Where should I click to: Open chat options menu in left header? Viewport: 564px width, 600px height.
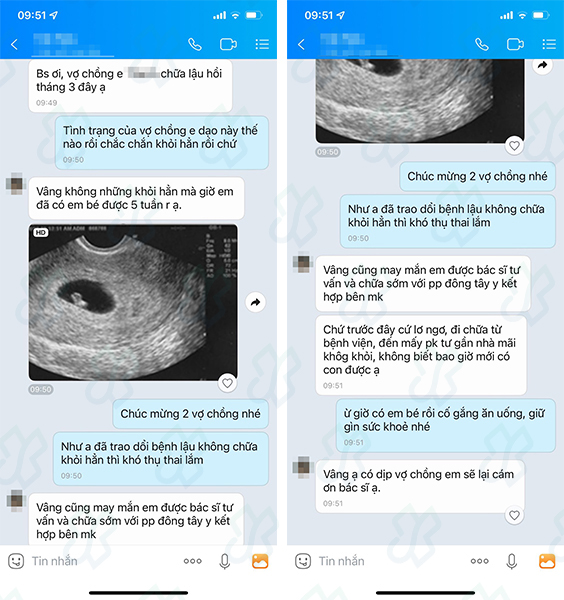tap(262, 44)
